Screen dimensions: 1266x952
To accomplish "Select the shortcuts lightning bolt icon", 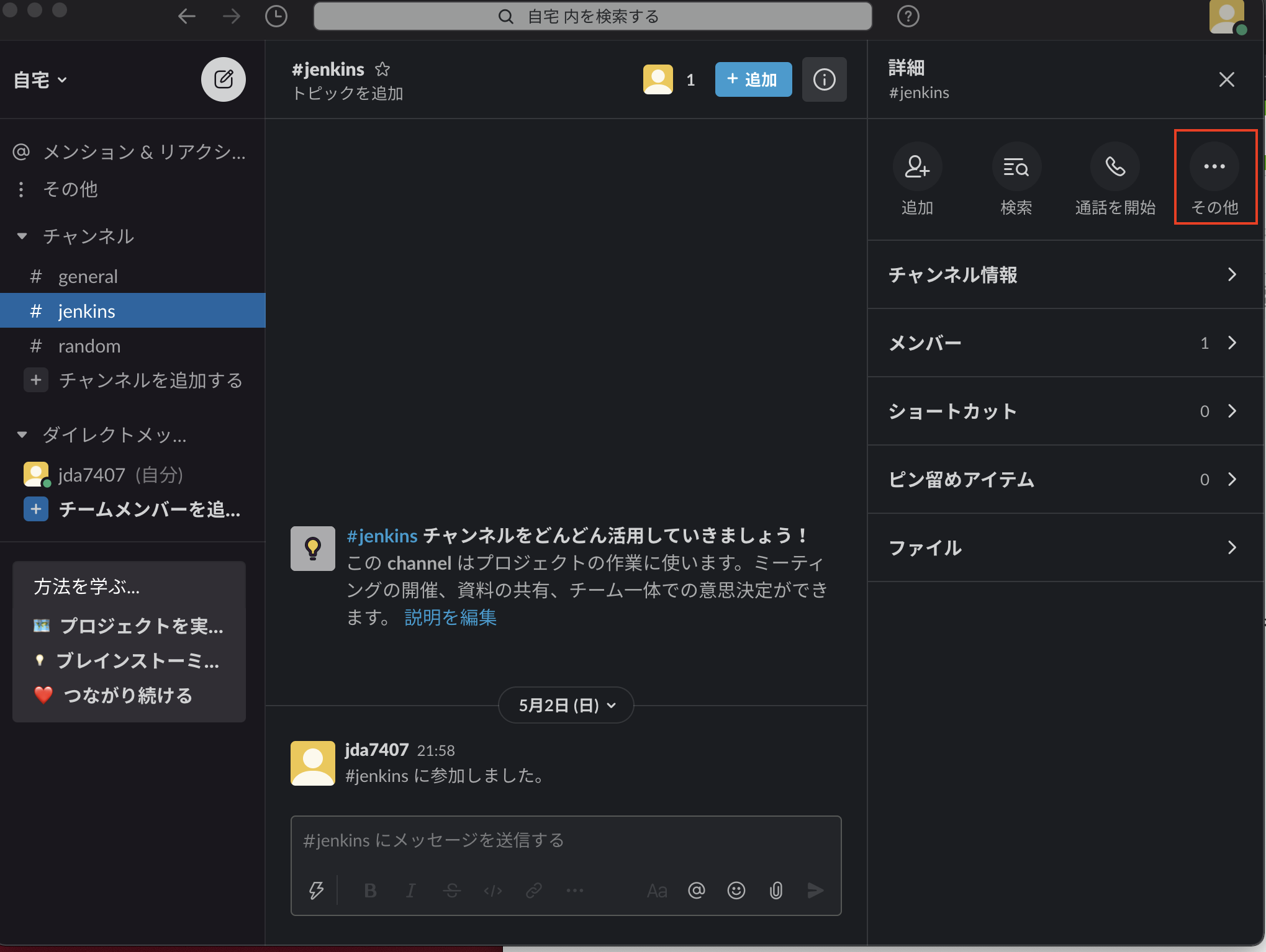I will click(x=315, y=891).
